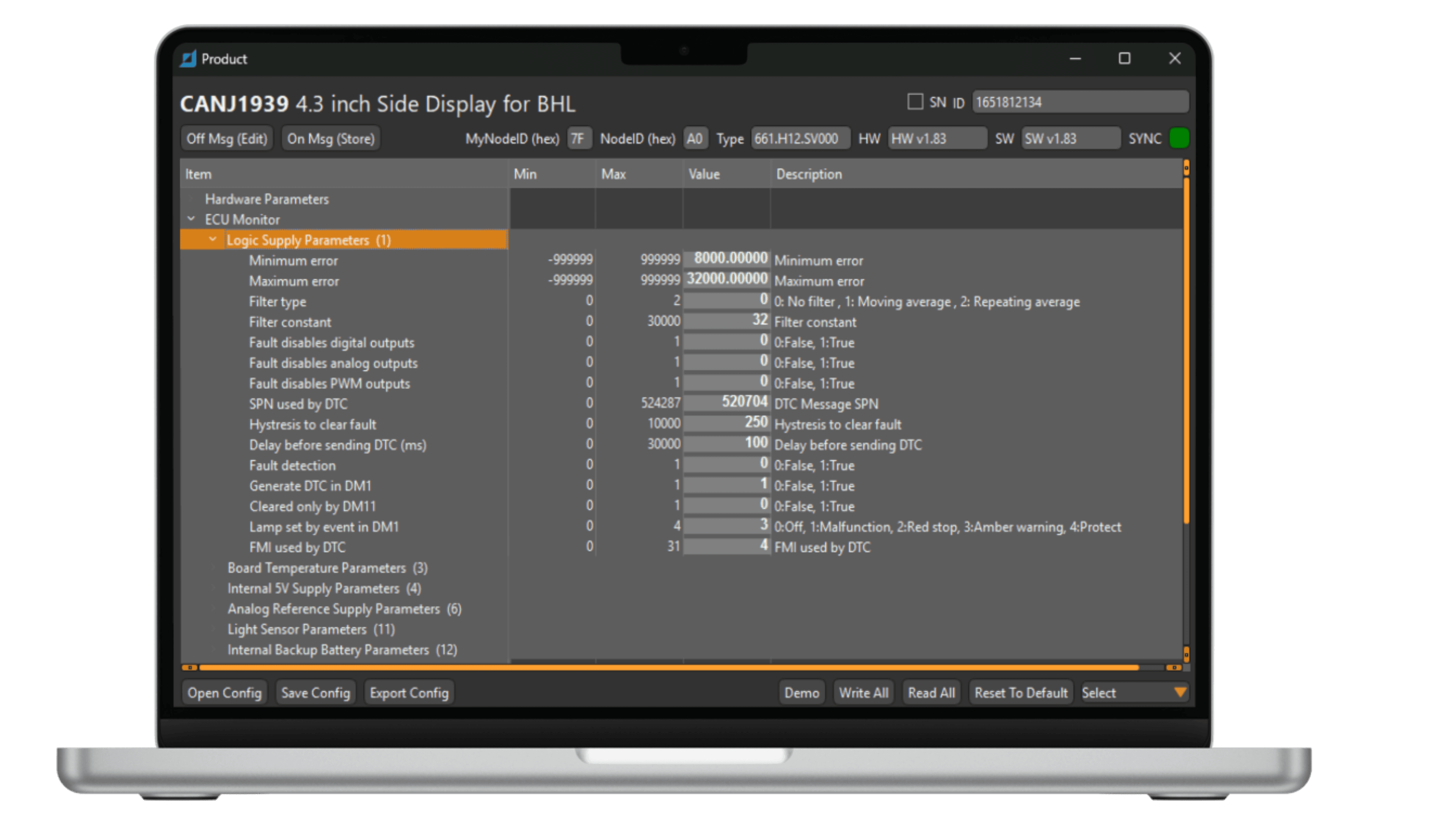Expand Internal Backup Battery Parameters (12)
Image resolution: width=1456 pixels, height=819 pixels.
click(214, 650)
